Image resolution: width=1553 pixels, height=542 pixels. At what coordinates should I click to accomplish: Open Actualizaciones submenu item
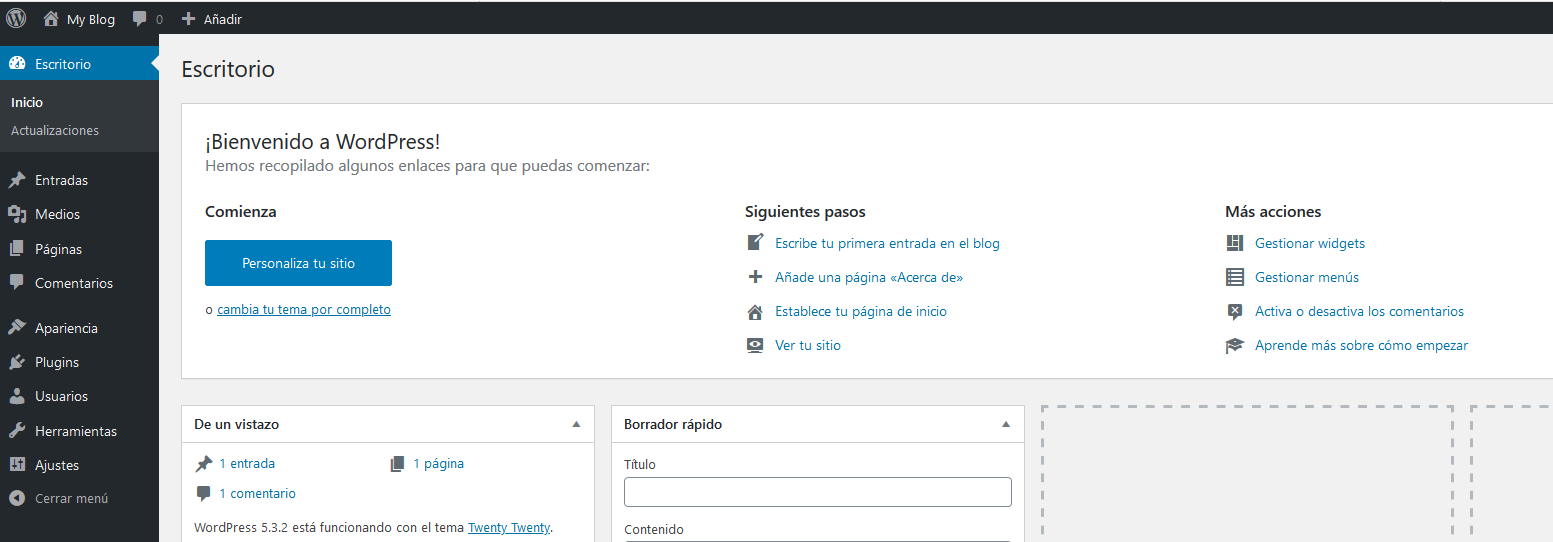tap(55, 130)
